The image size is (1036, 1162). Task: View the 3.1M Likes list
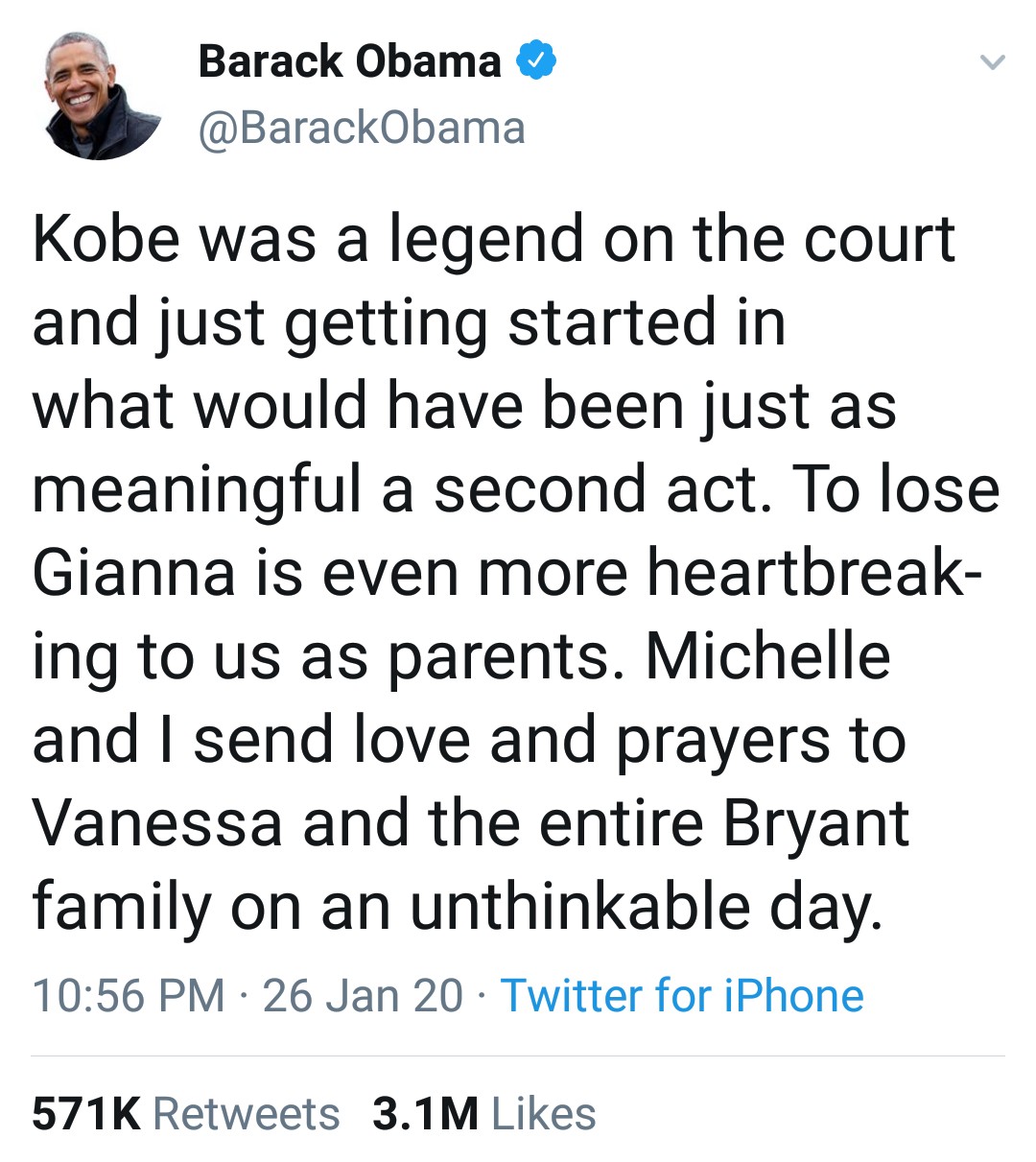point(484,1114)
